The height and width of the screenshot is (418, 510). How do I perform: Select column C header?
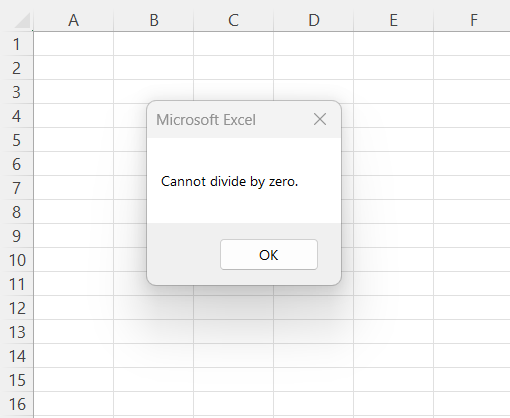coord(233,20)
